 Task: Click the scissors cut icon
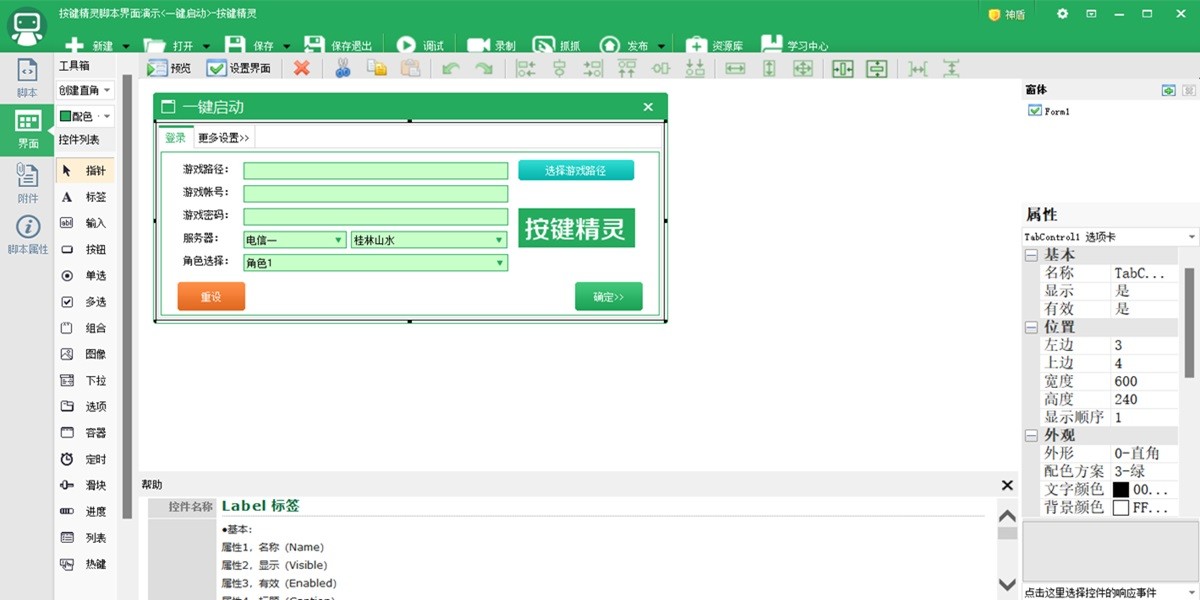click(343, 68)
